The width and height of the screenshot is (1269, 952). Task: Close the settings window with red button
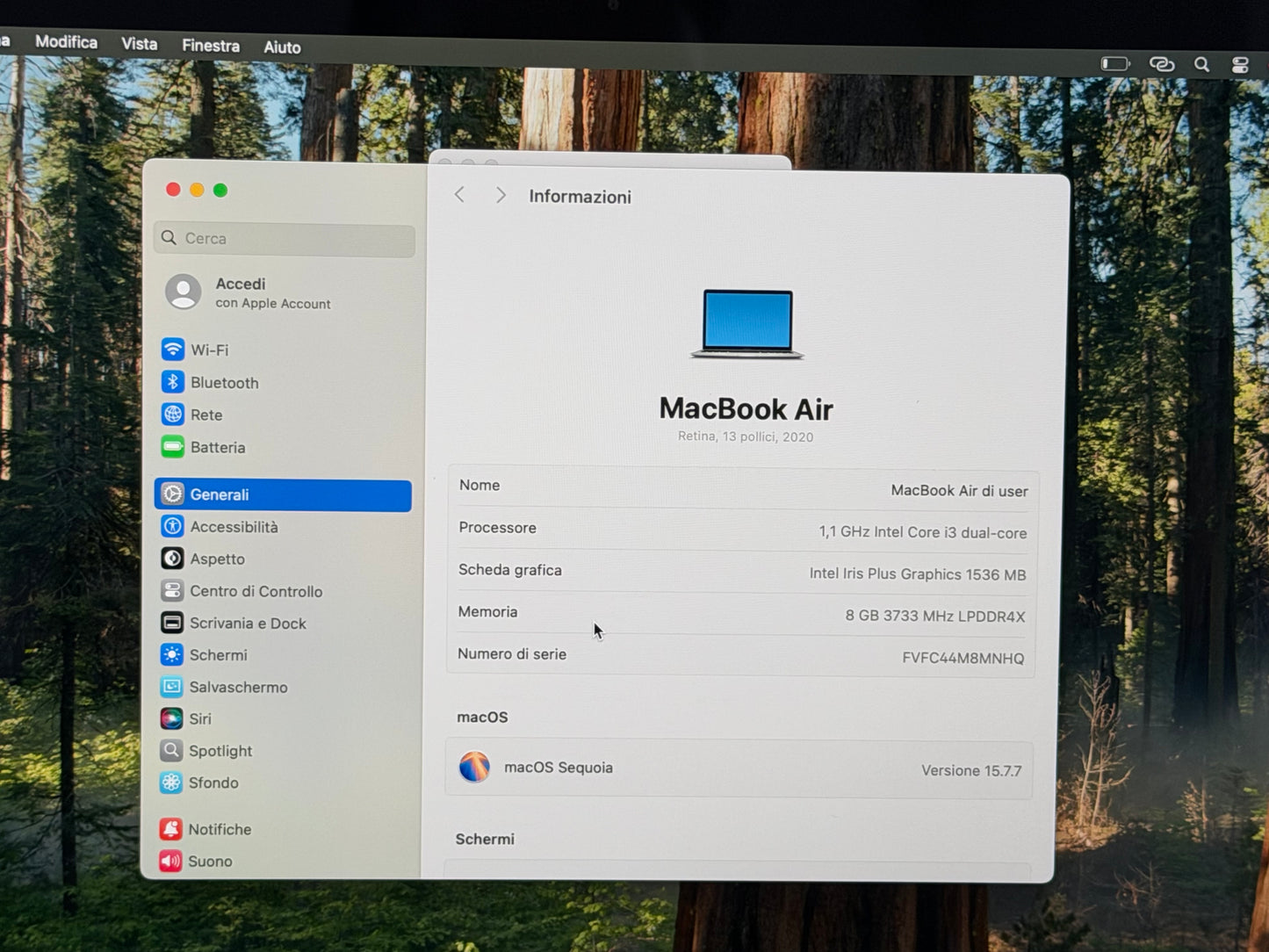coord(173,190)
